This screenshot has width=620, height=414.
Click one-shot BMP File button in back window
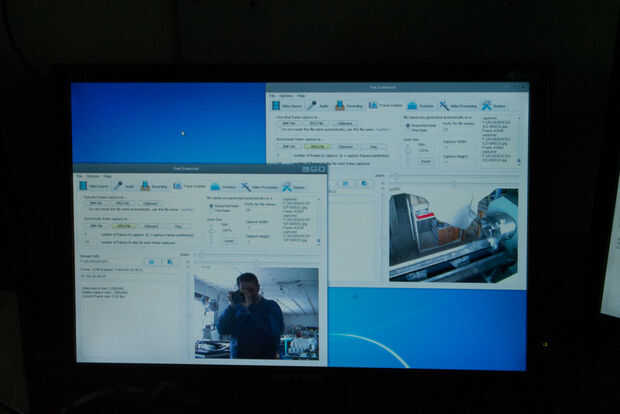(289, 123)
